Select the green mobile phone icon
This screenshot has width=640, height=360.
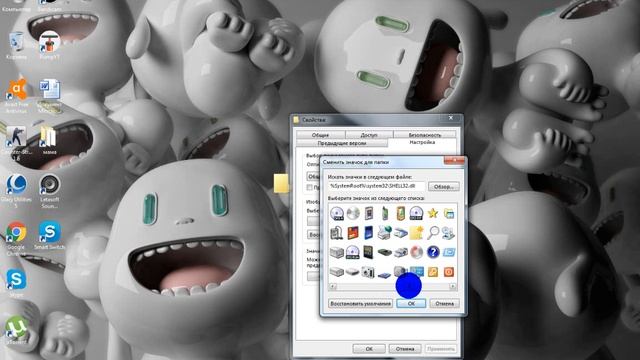384,213
